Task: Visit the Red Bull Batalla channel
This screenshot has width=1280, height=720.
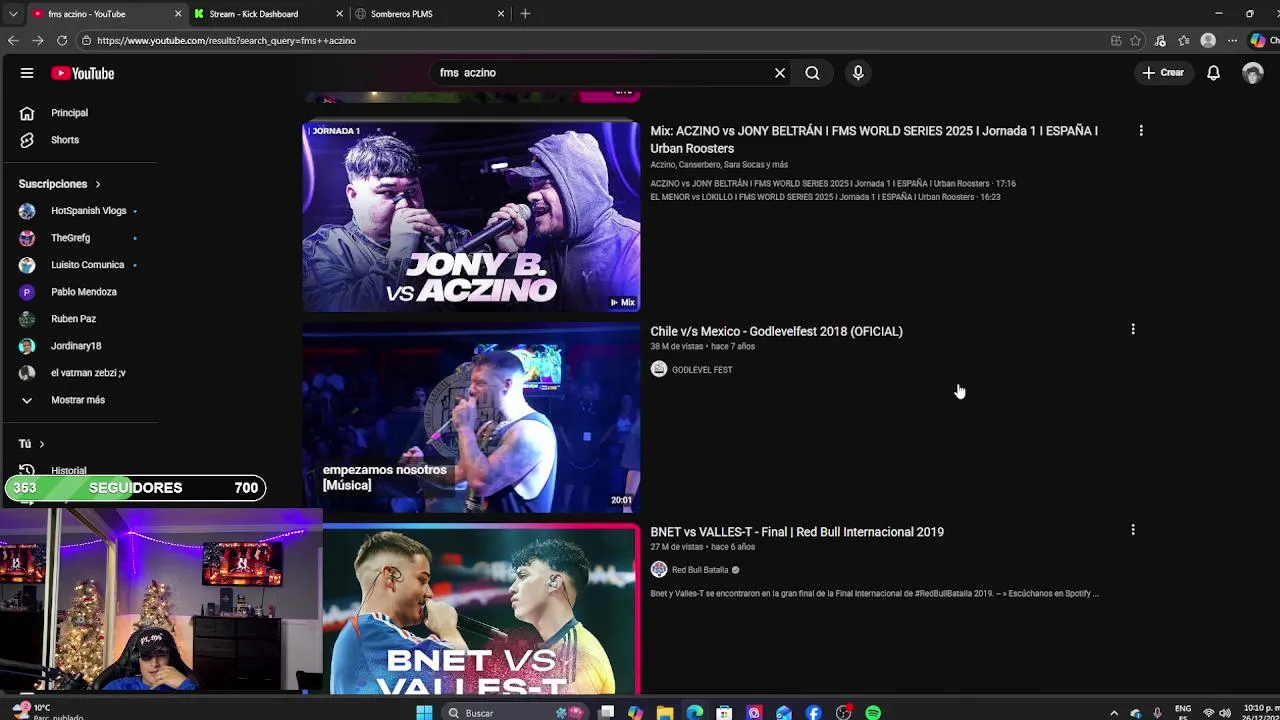Action: 700,570
